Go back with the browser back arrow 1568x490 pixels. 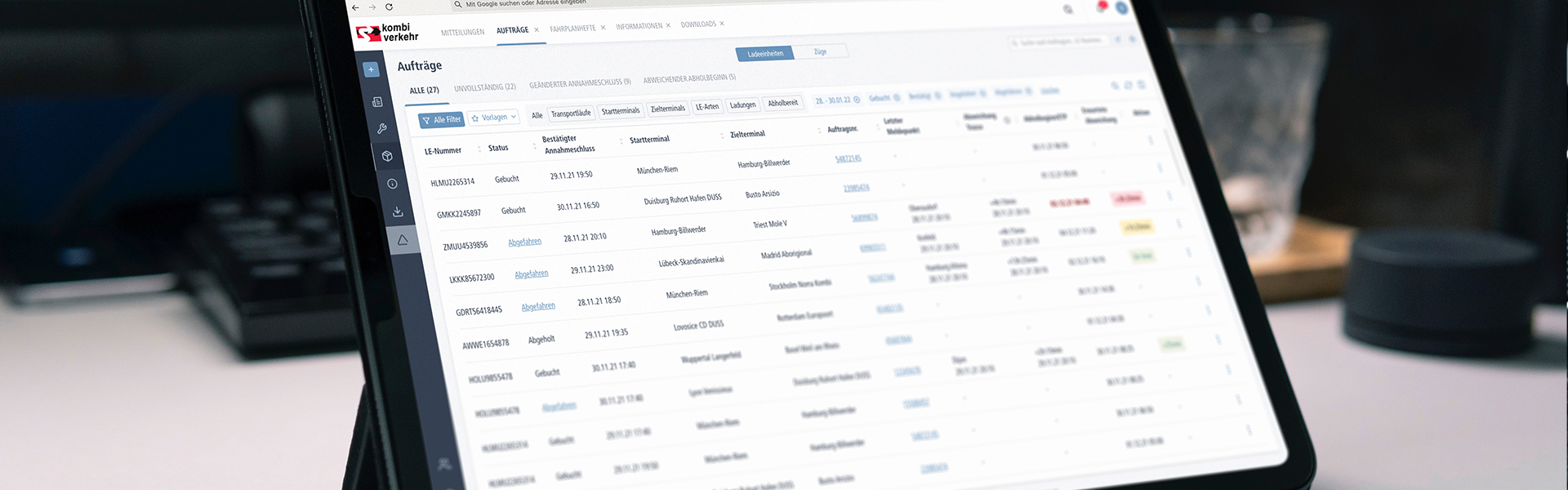pos(355,8)
